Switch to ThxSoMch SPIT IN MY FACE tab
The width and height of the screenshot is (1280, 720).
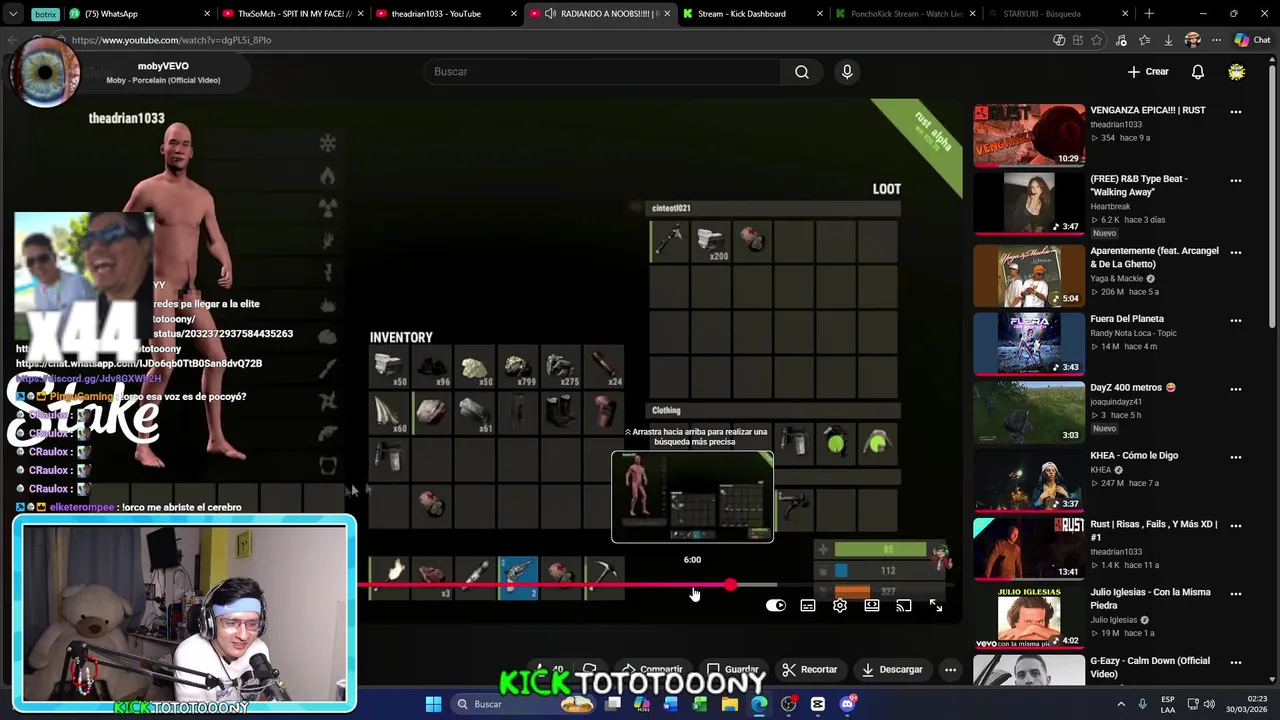[x=293, y=14]
